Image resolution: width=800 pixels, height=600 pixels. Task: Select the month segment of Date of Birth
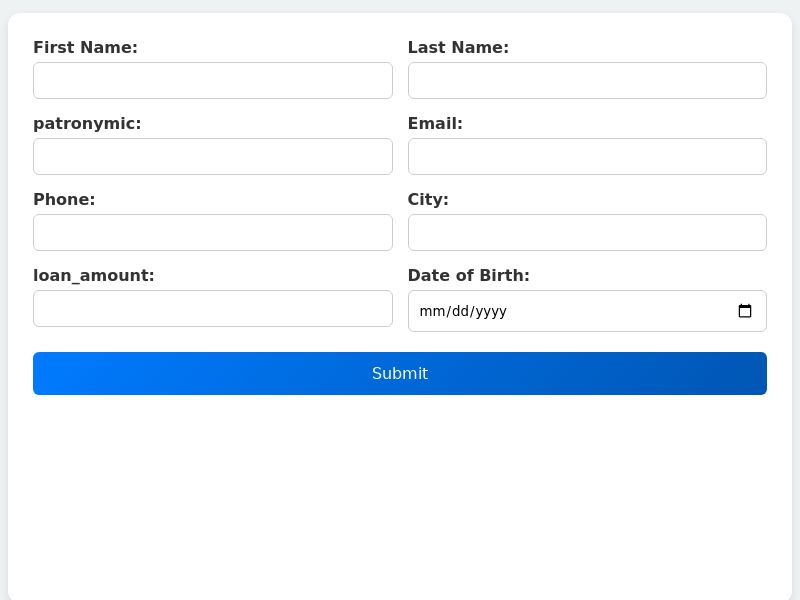point(432,311)
